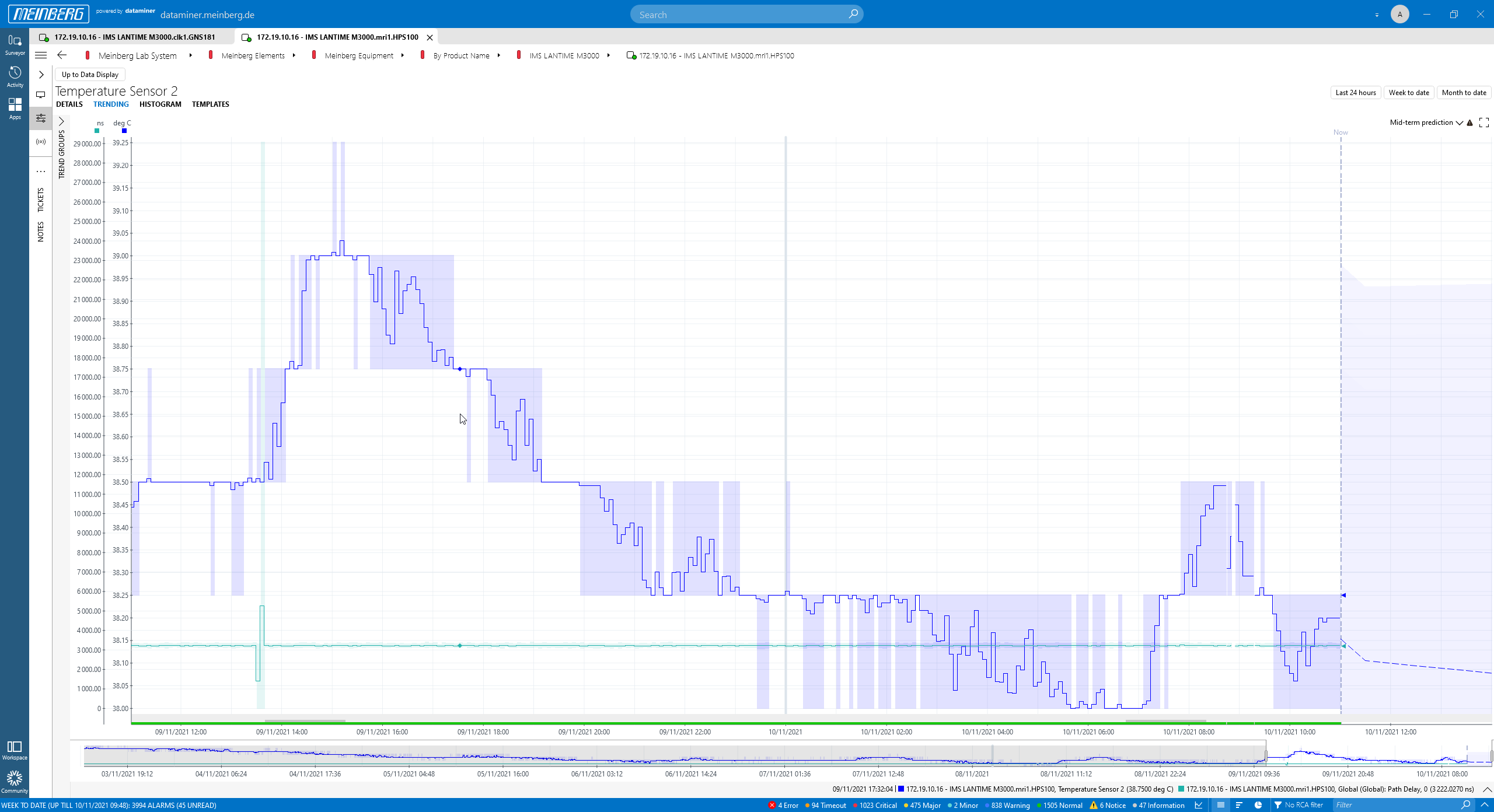Screen dimensions: 1494x812
Task: Open the TRENDING tab
Action: pos(111,104)
